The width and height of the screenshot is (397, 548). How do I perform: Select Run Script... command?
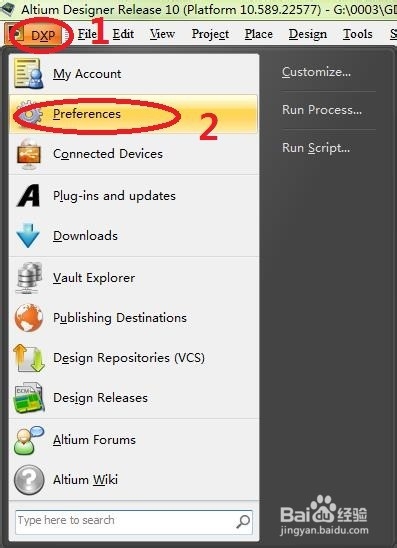(316, 148)
